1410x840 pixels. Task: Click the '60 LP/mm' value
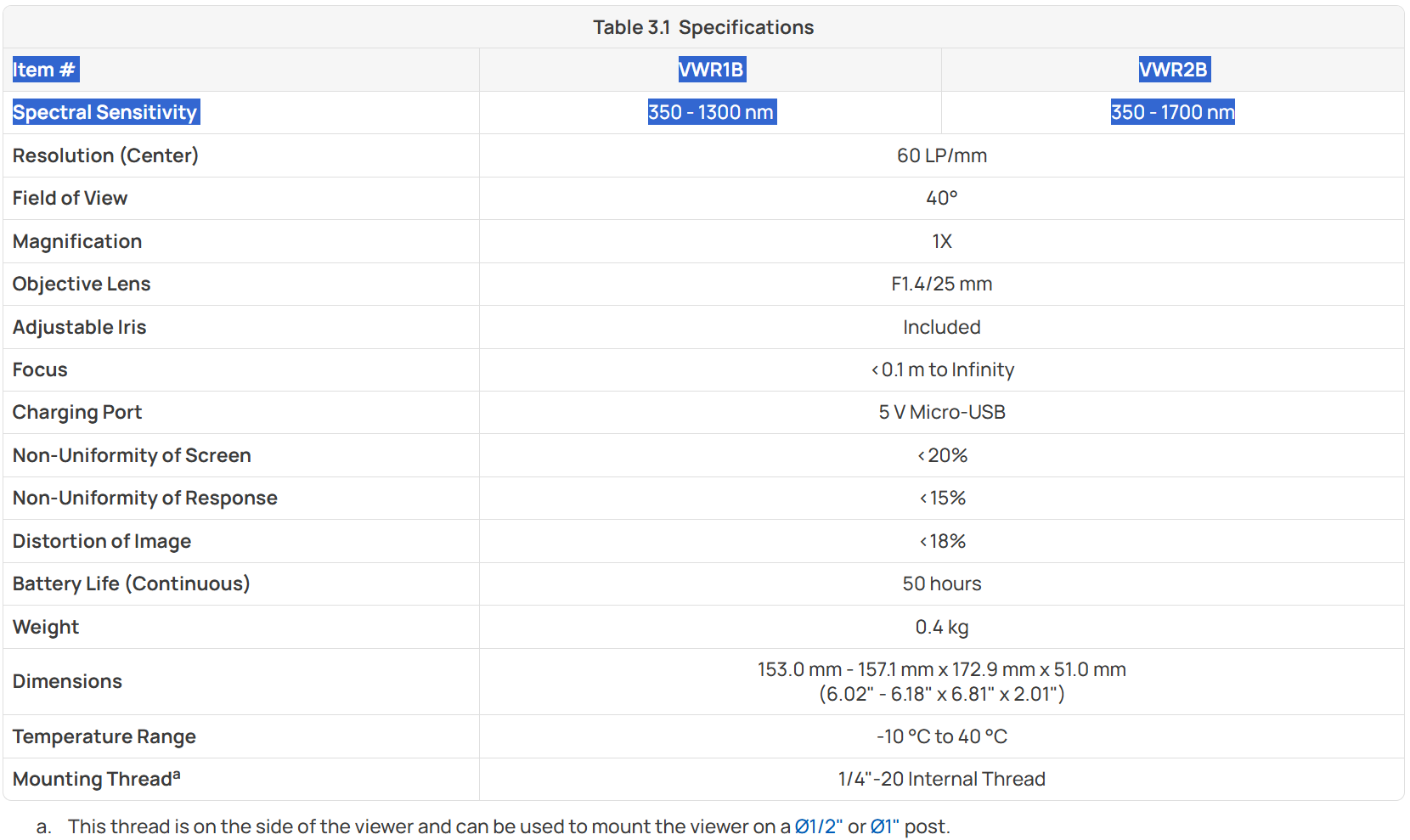[x=942, y=155]
